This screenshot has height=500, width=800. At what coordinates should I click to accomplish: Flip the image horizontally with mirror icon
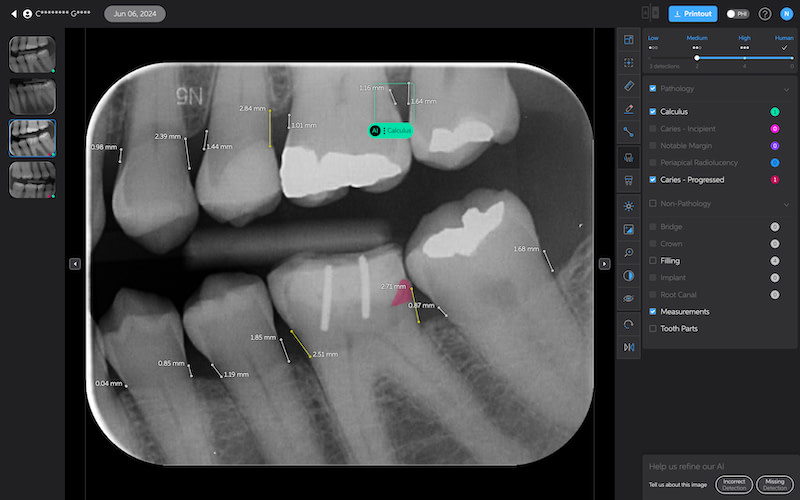(x=628, y=347)
